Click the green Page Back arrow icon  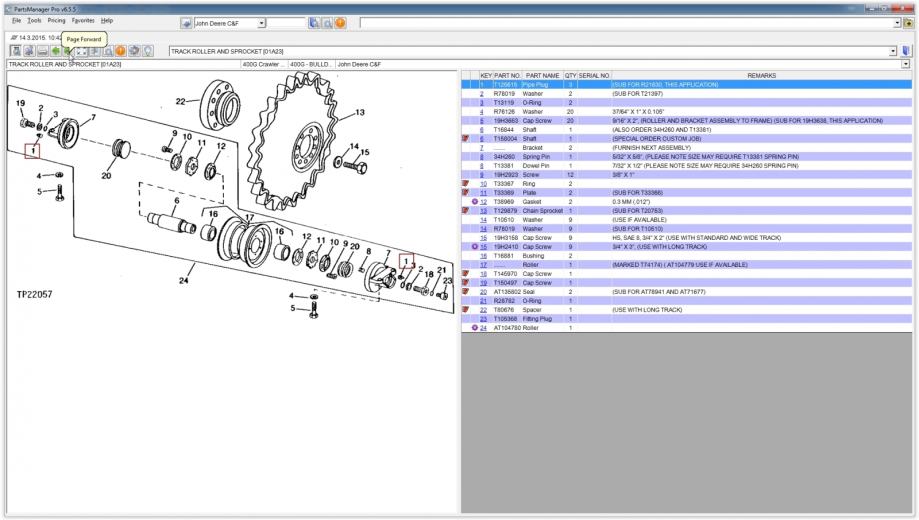tap(55, 50)
